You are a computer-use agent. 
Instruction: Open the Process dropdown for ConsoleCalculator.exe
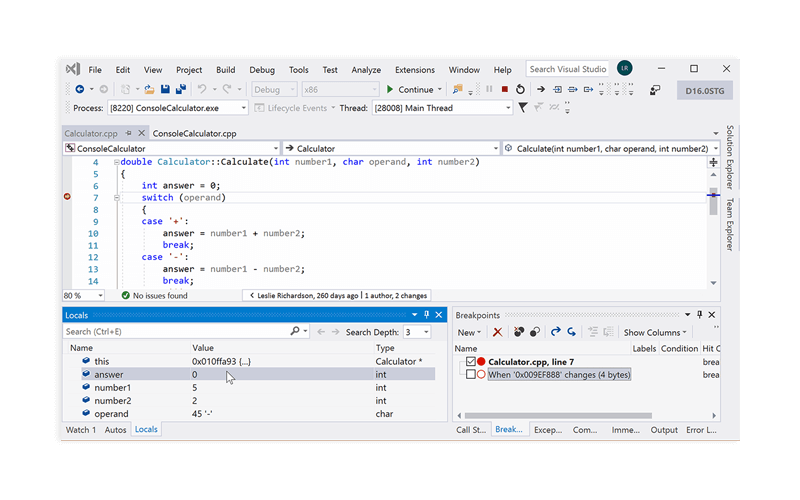click(242, 108)
